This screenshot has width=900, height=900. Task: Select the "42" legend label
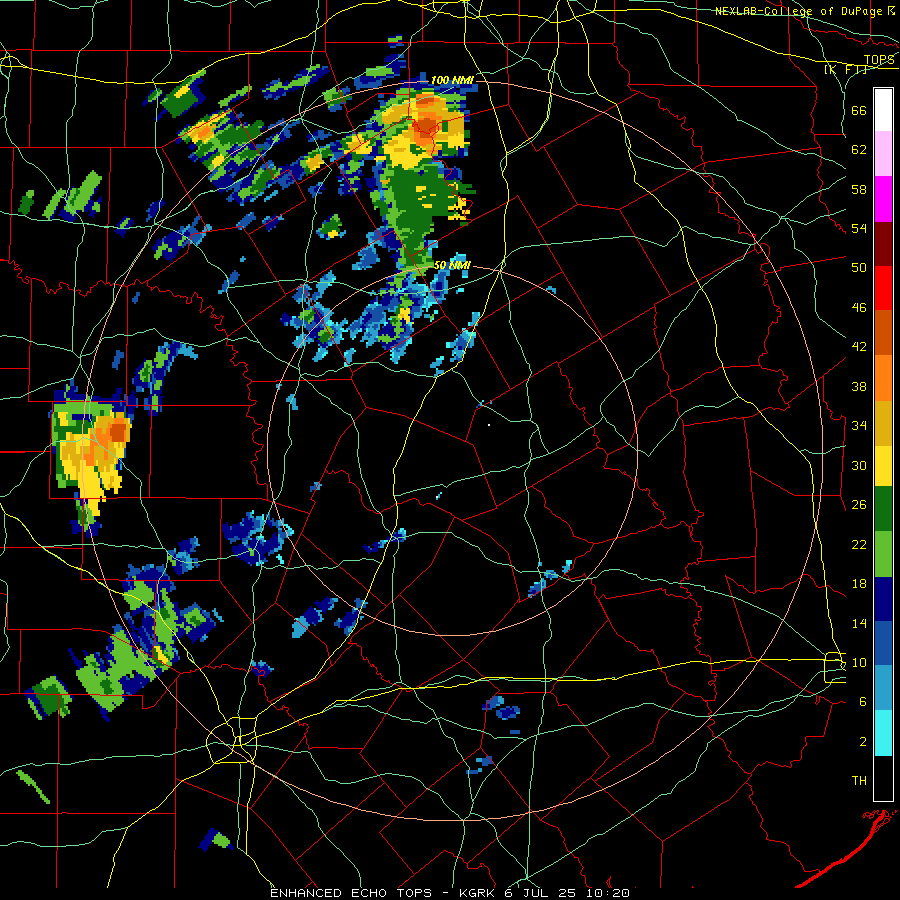pyautogui.click(x=859, y=347)
